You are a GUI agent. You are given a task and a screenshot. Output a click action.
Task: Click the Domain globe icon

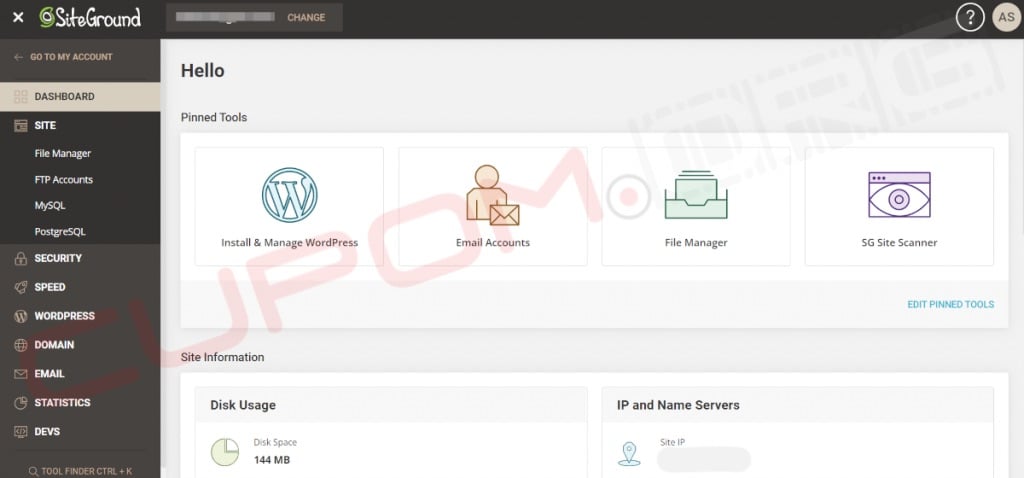point(21,345)
